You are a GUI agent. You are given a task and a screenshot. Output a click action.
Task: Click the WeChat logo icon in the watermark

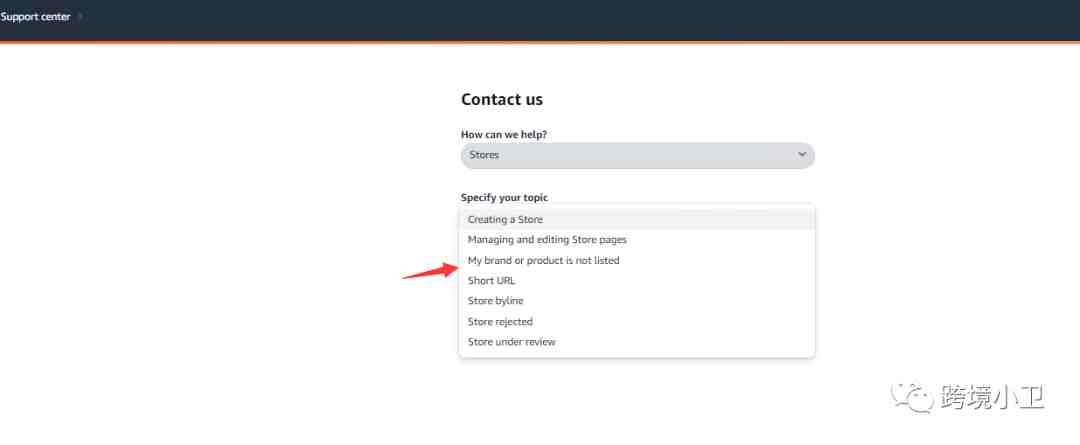click(913, 398)
